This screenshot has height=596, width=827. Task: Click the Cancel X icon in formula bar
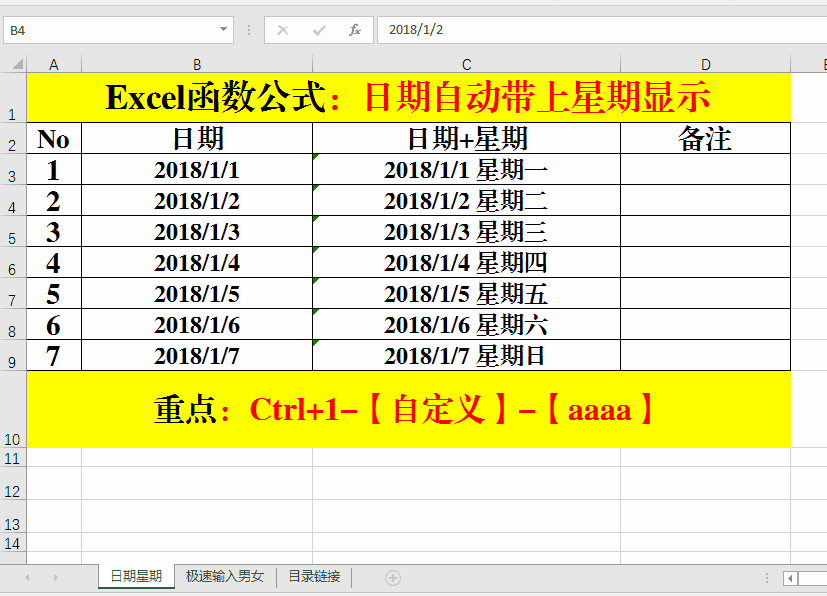point(283,30)
